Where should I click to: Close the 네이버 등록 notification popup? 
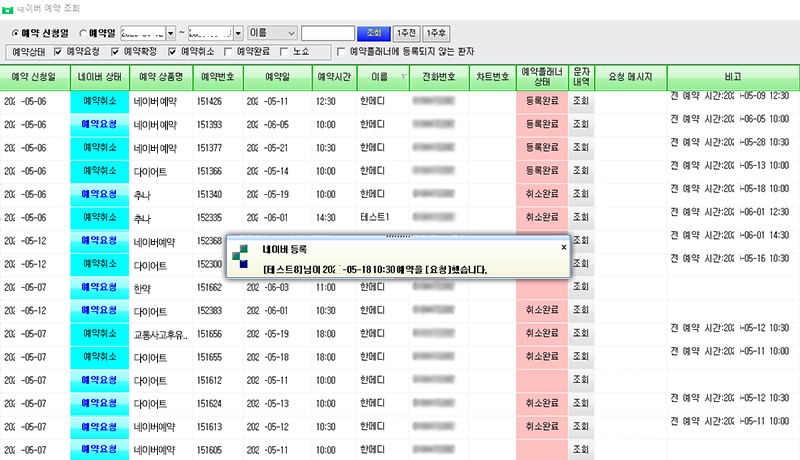tap(564, 247)
